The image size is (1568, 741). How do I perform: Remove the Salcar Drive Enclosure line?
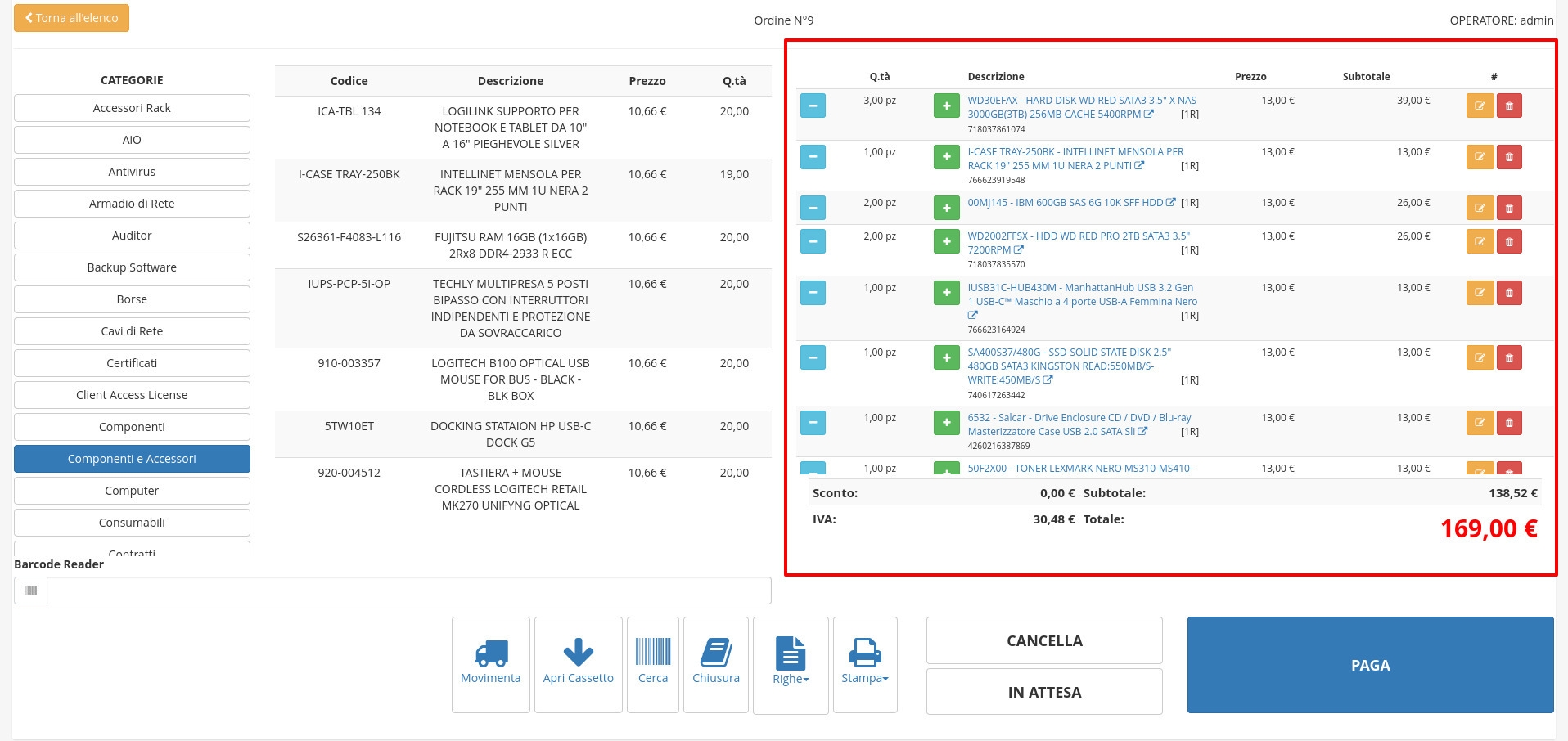1509,423
